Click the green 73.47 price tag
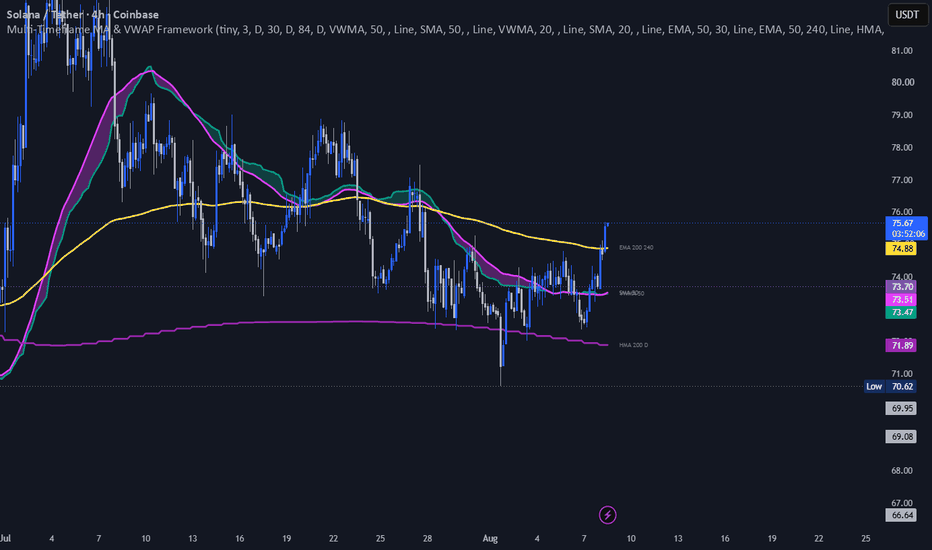Image resolution: width=932 pixels, height=550 pixels. 901,312
